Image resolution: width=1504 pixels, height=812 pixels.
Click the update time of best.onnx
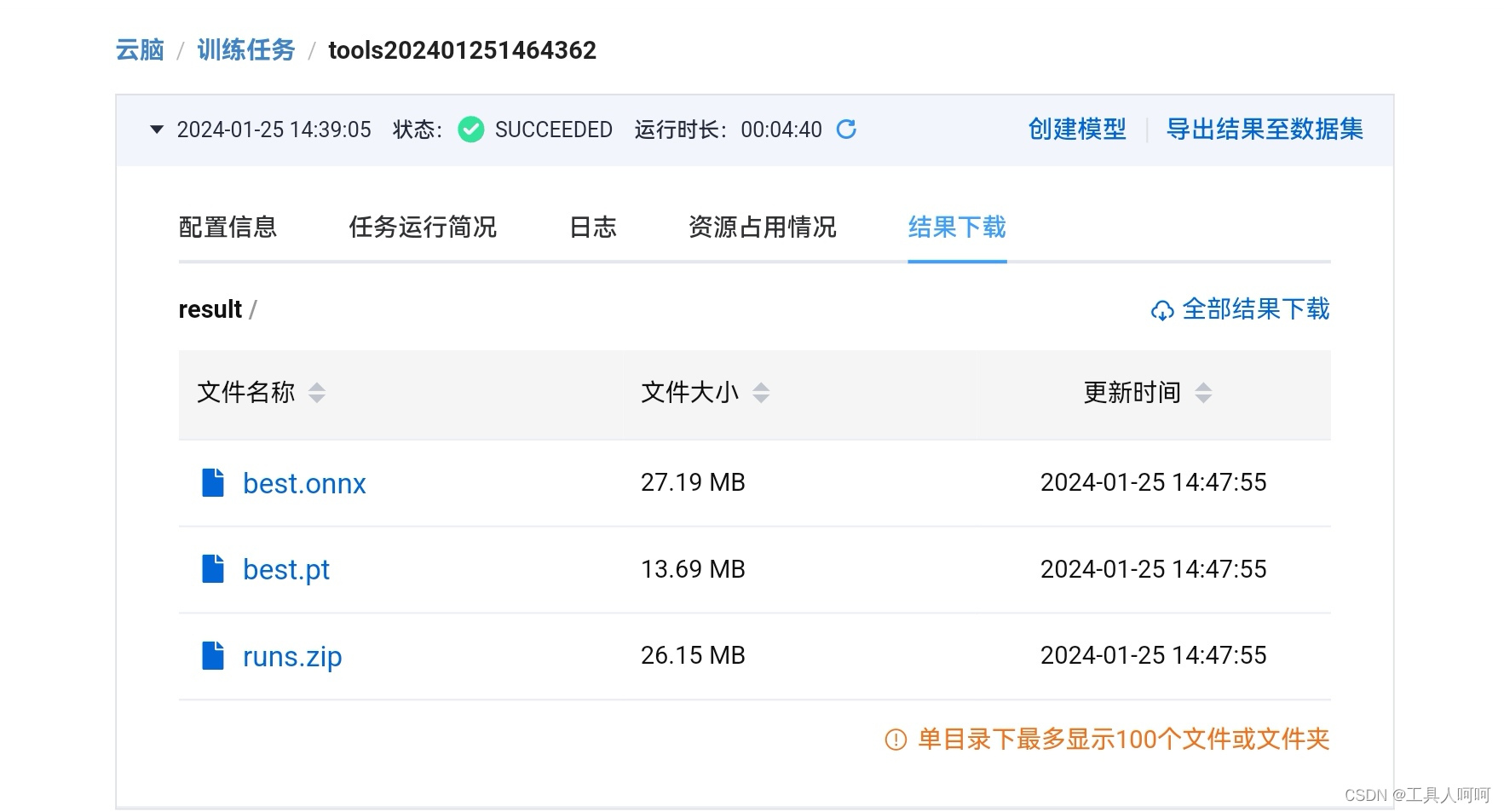[1154, 482]
